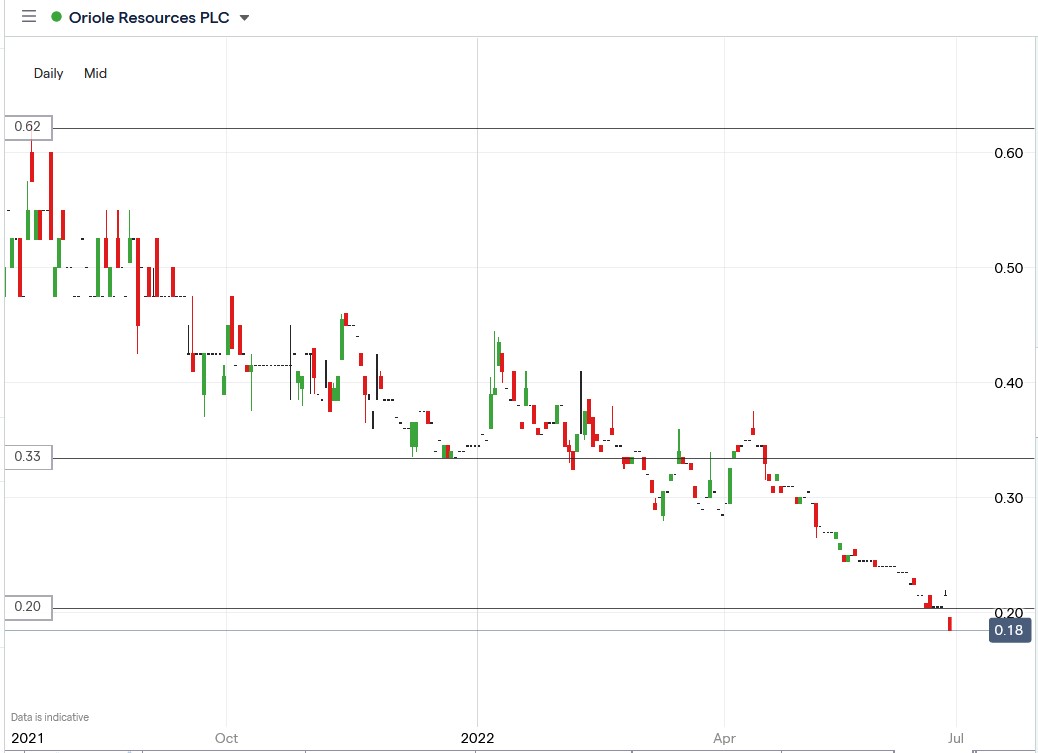
Task: Click the 0.40 price axis value
Action: pyautogui.click(x=1008, y=383)
